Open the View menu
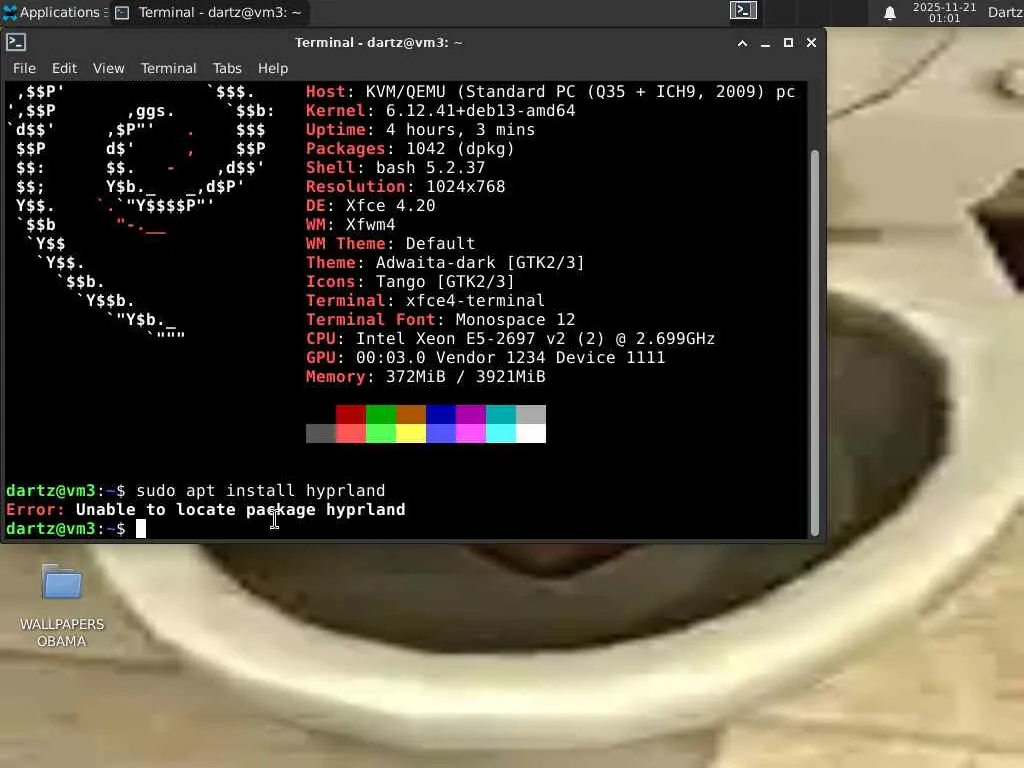This screenshot has width=1024, height=768. 108,69
